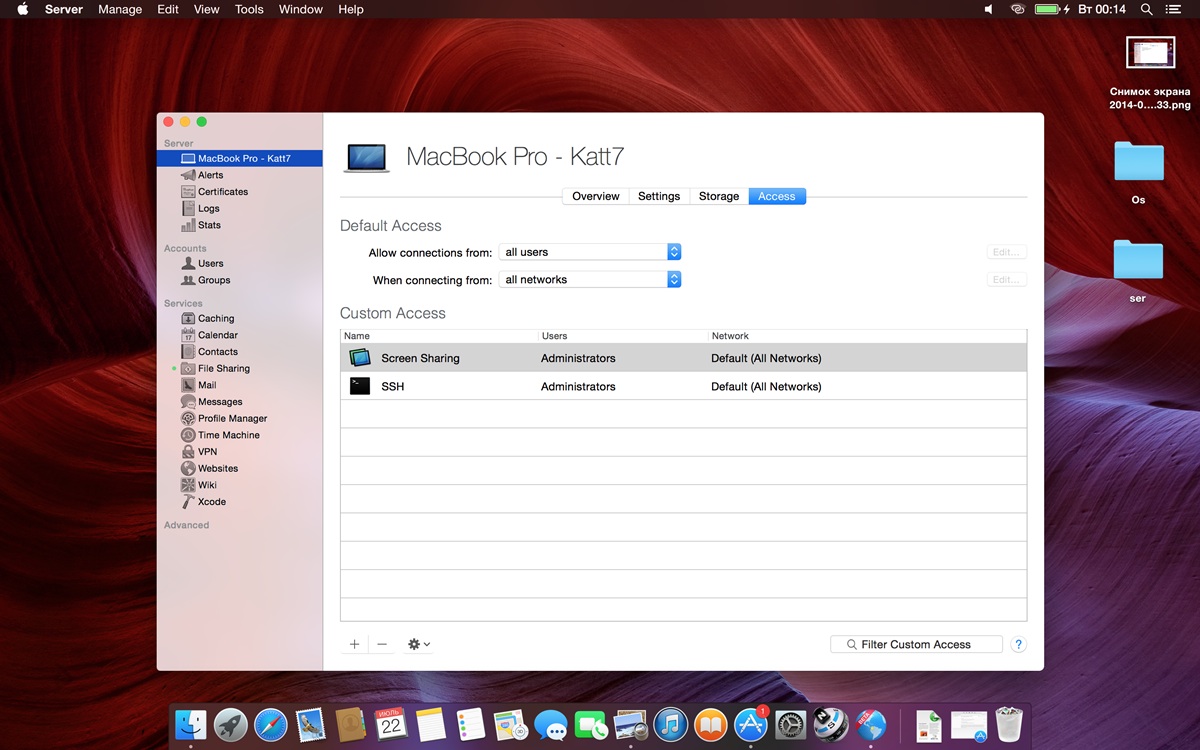
Task: Open App Store from the Dock
Action: pyautogui.click(x=751, y=725)
